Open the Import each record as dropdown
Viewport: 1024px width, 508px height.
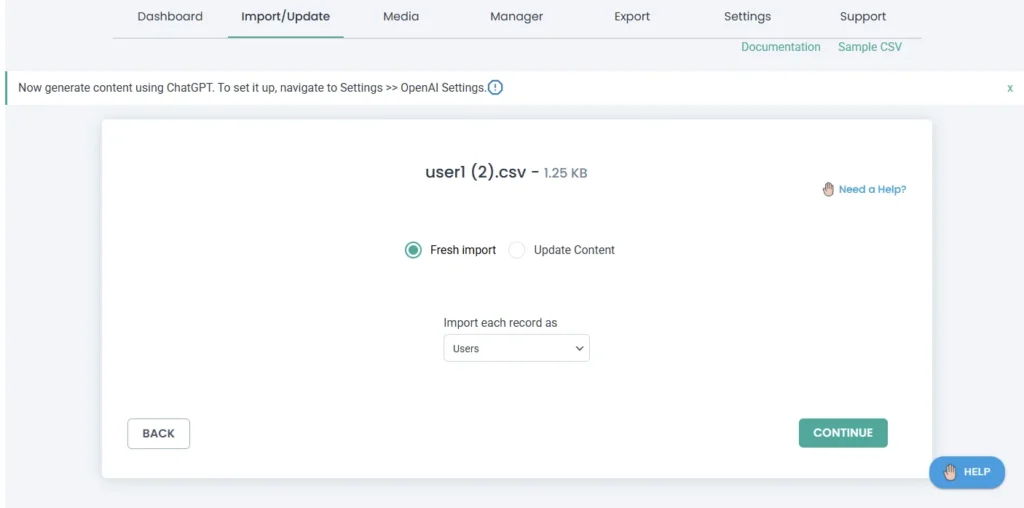516,348
